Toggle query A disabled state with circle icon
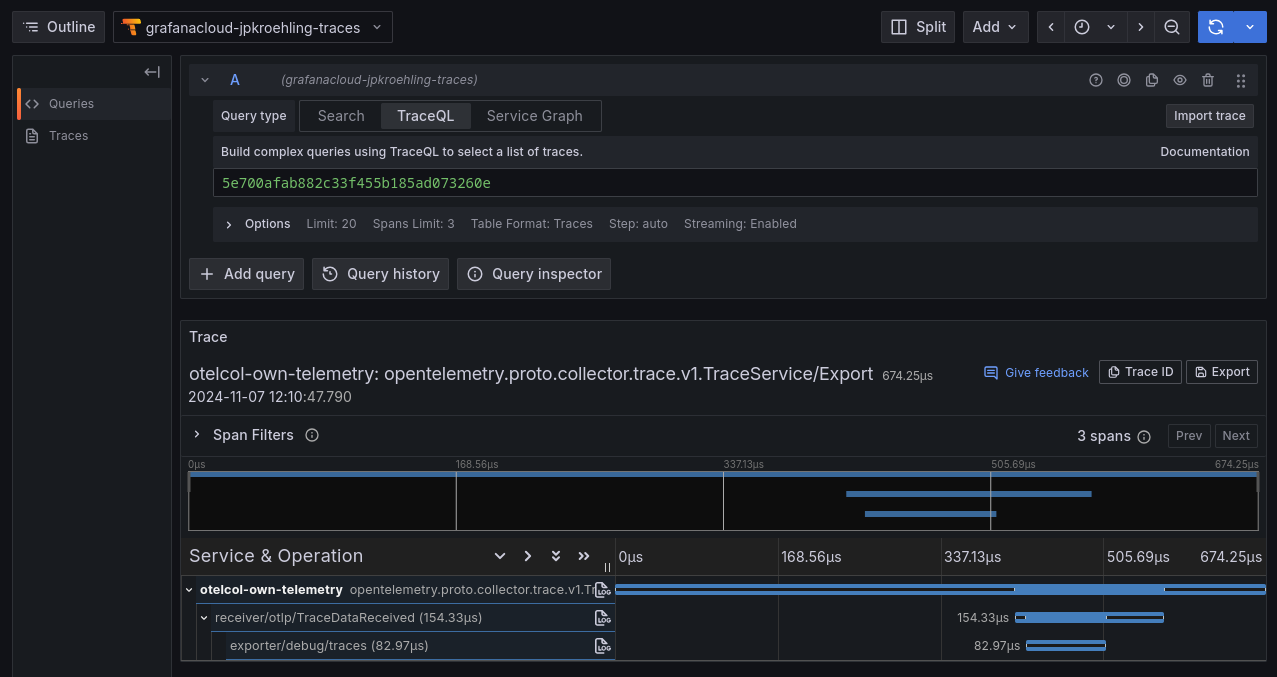1277x677 pixels. 1124,80
